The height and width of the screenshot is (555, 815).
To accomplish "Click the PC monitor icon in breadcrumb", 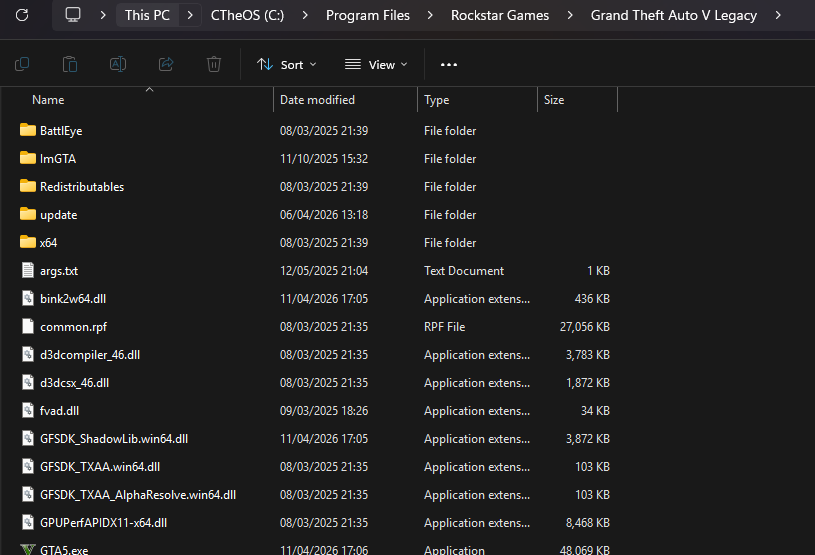I will pos(73,15).
